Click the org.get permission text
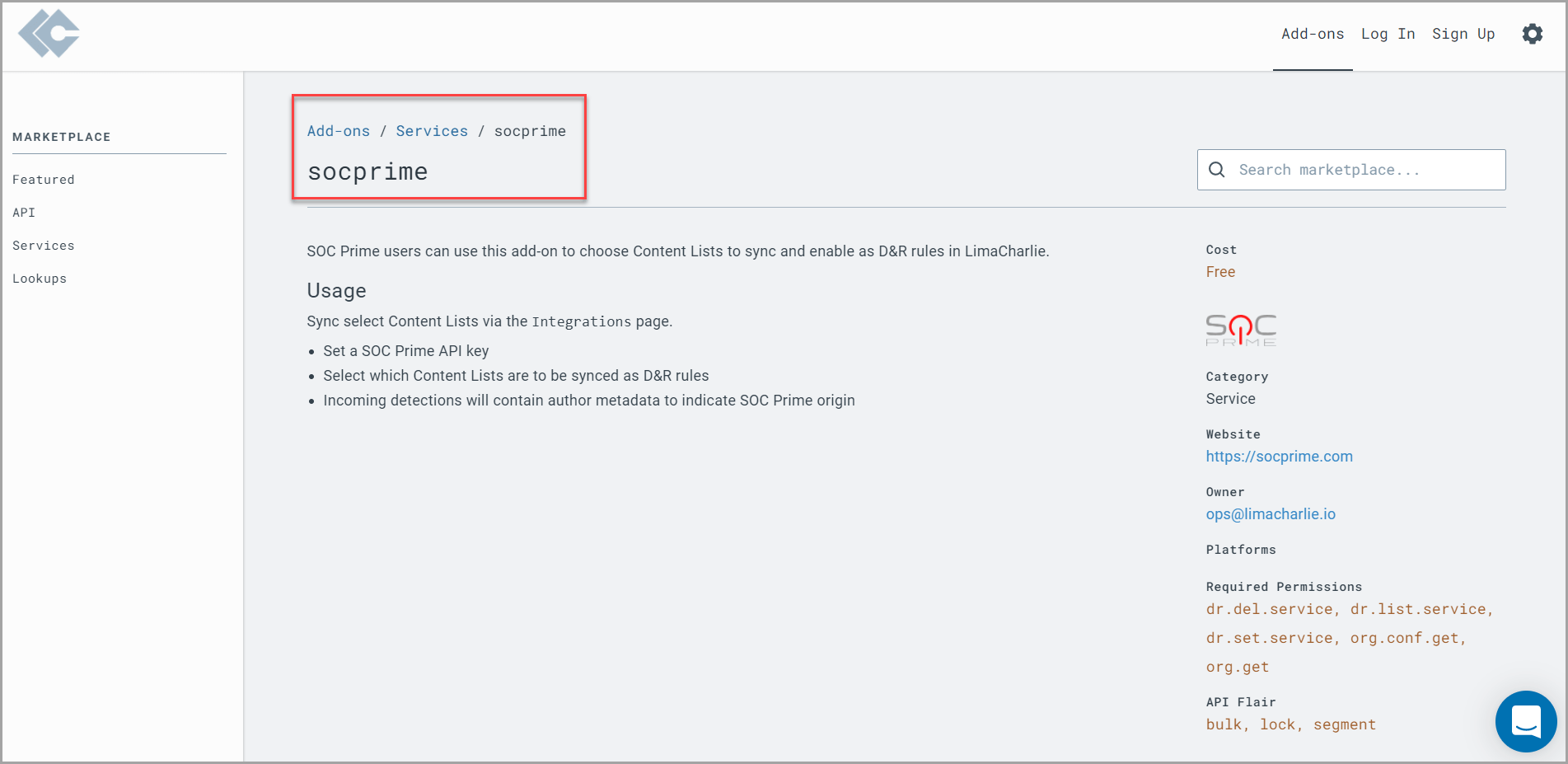The width and height of the screenshot is (1568, 764). (1238, 667)
